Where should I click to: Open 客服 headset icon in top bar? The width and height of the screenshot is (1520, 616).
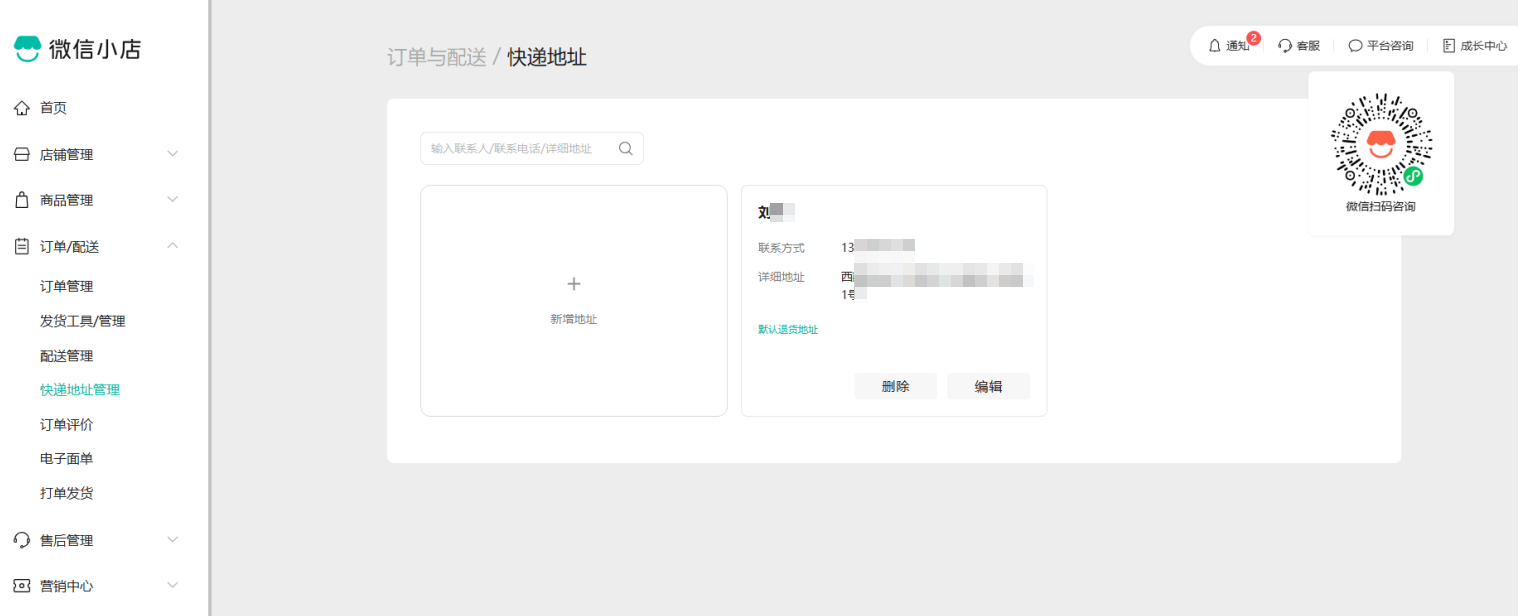pos(1285,46)
